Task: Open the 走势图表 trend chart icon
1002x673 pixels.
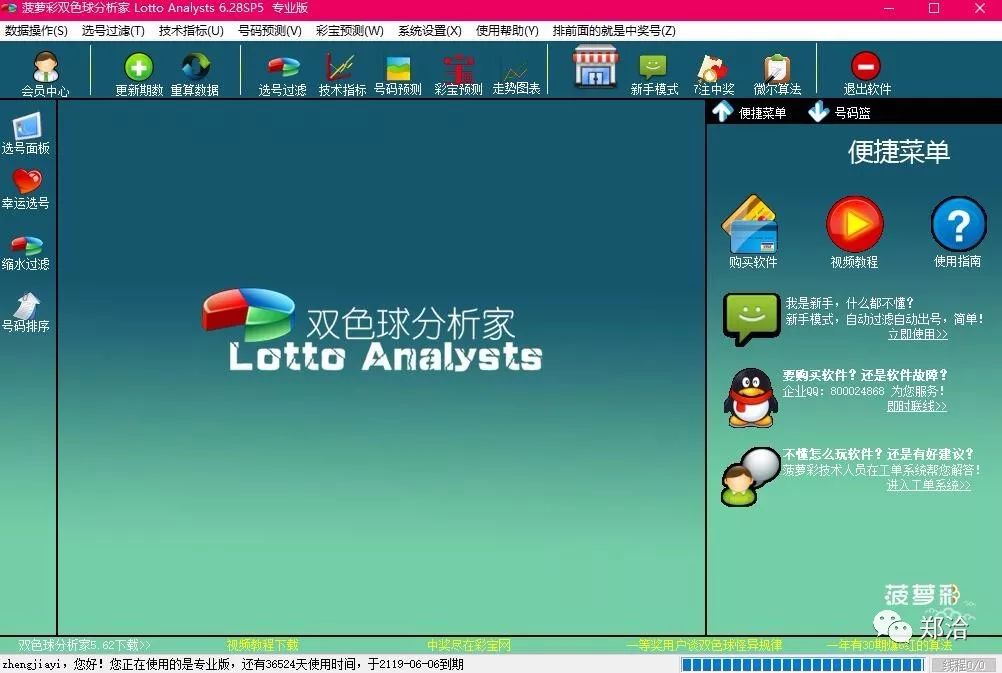Action: coord(516,75)
